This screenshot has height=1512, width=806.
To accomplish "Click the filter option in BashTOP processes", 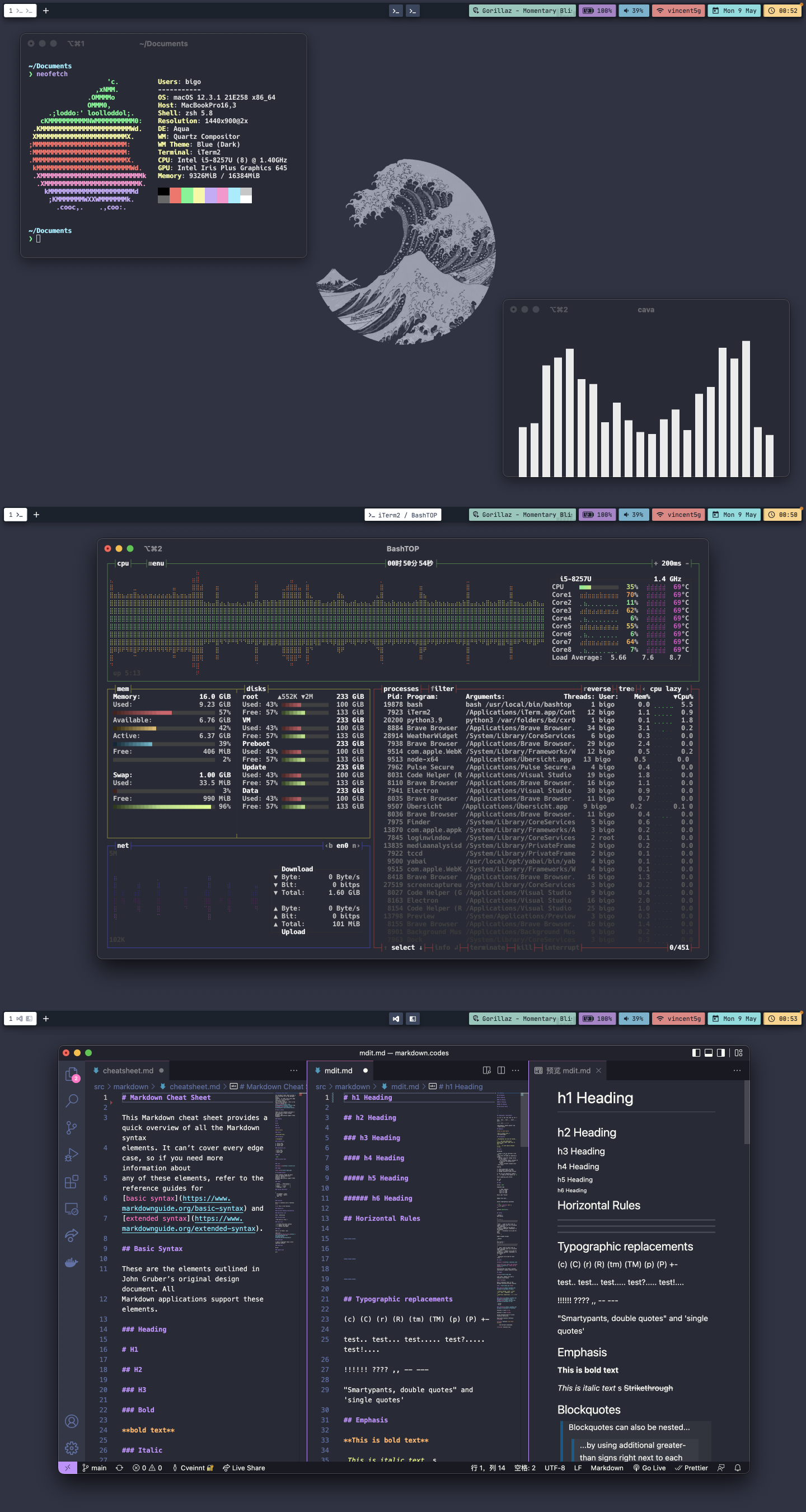I will click(442, 688).
